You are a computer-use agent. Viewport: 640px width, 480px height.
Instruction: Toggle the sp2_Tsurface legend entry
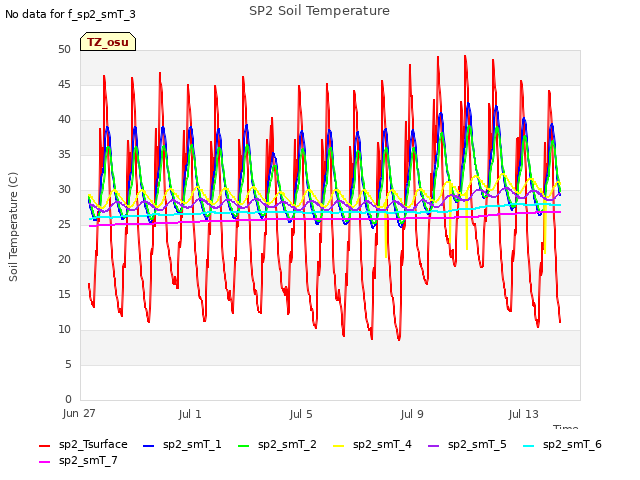pyautogui.click(x=83, y=444)
